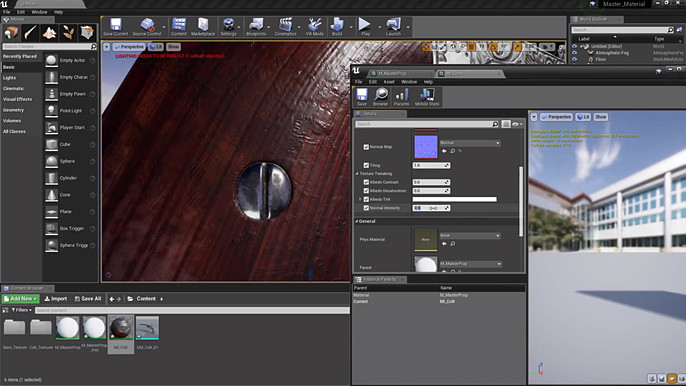The width and height of the screenshot is (686, 386).
Task: Toggle the Albedo Tint checkbox
Action: (366, 199)
